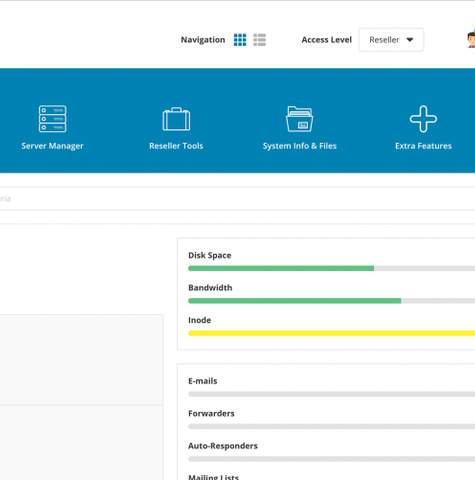This screenshot has width=475, height=480.
Task: Open the Reseller Tools briefcase icon
Action: pos(176,119)
